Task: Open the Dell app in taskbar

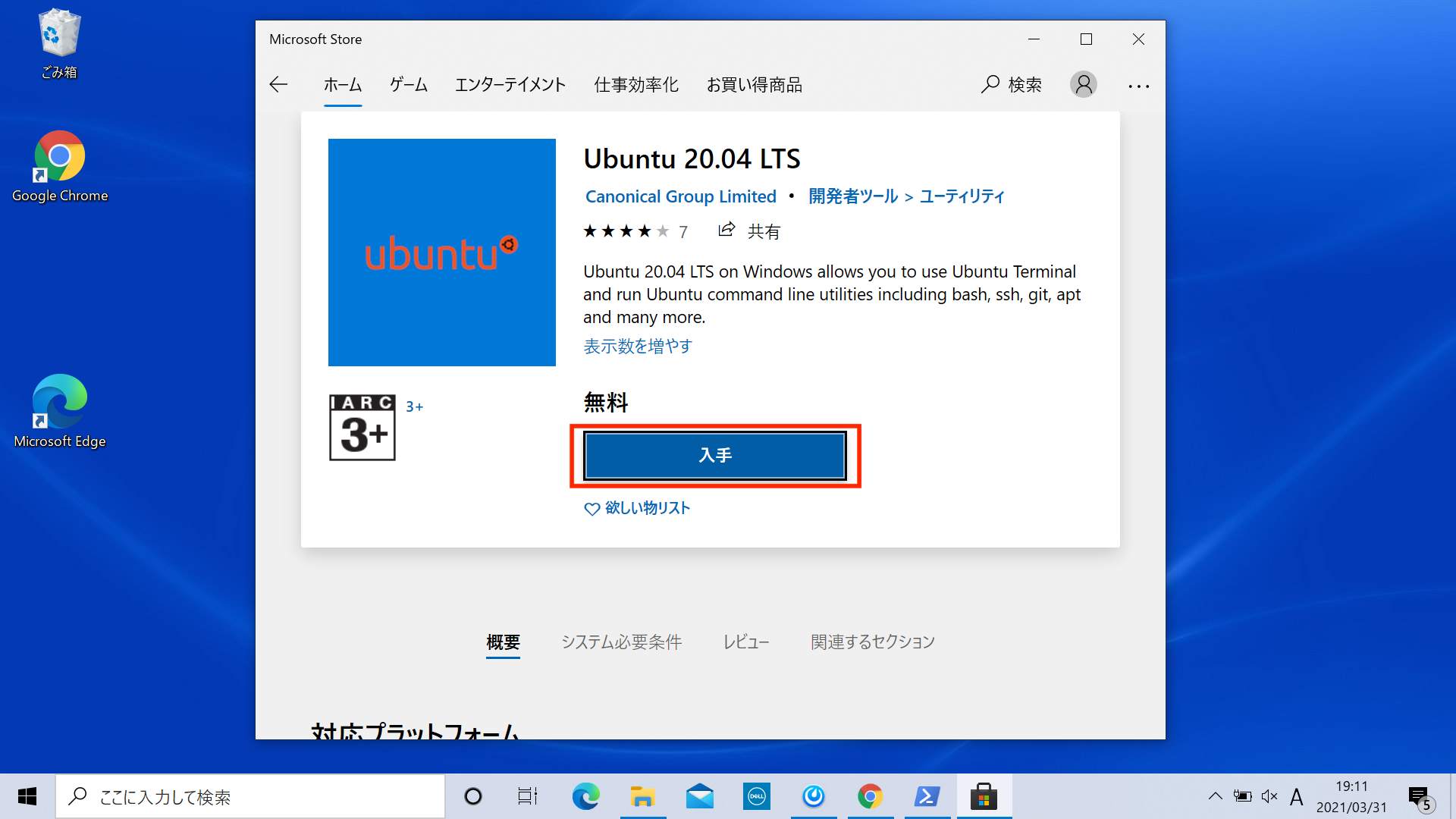Action: click(756, 796)
